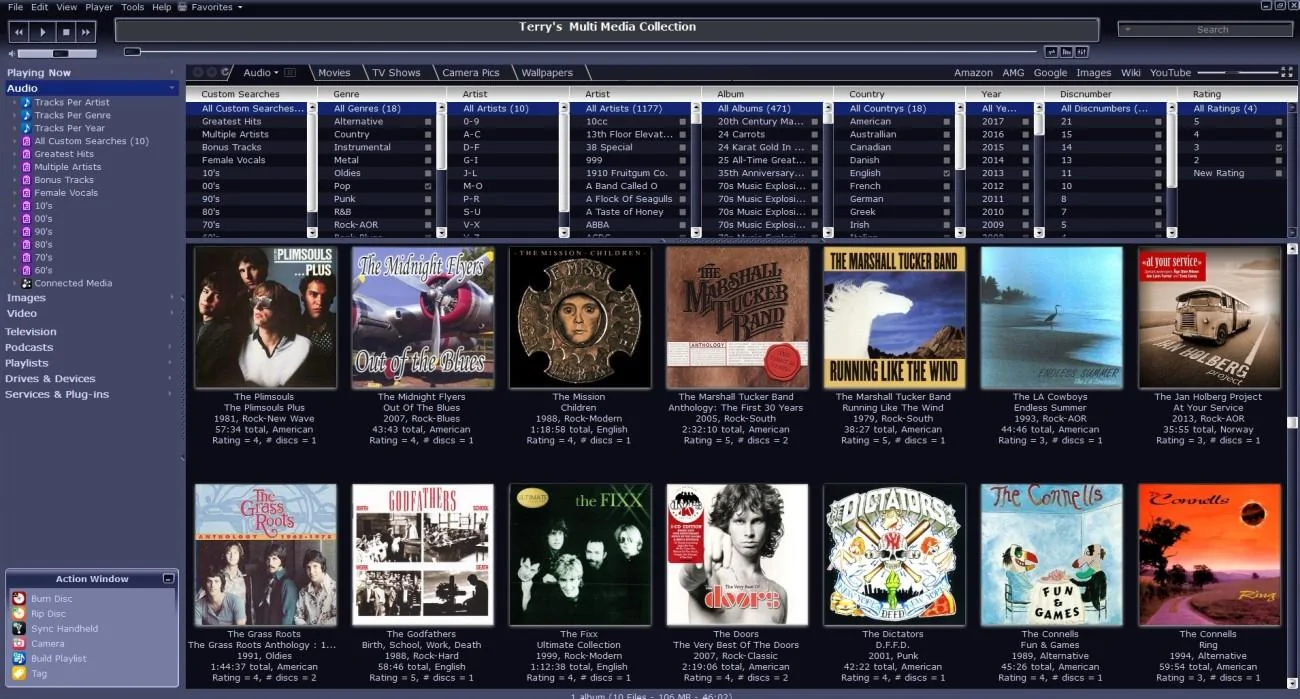Image resolution: width=1300 pixels, height=699 pixels.
Task: Mute audio via the speaker icon
Action: (x=12, y=53)
